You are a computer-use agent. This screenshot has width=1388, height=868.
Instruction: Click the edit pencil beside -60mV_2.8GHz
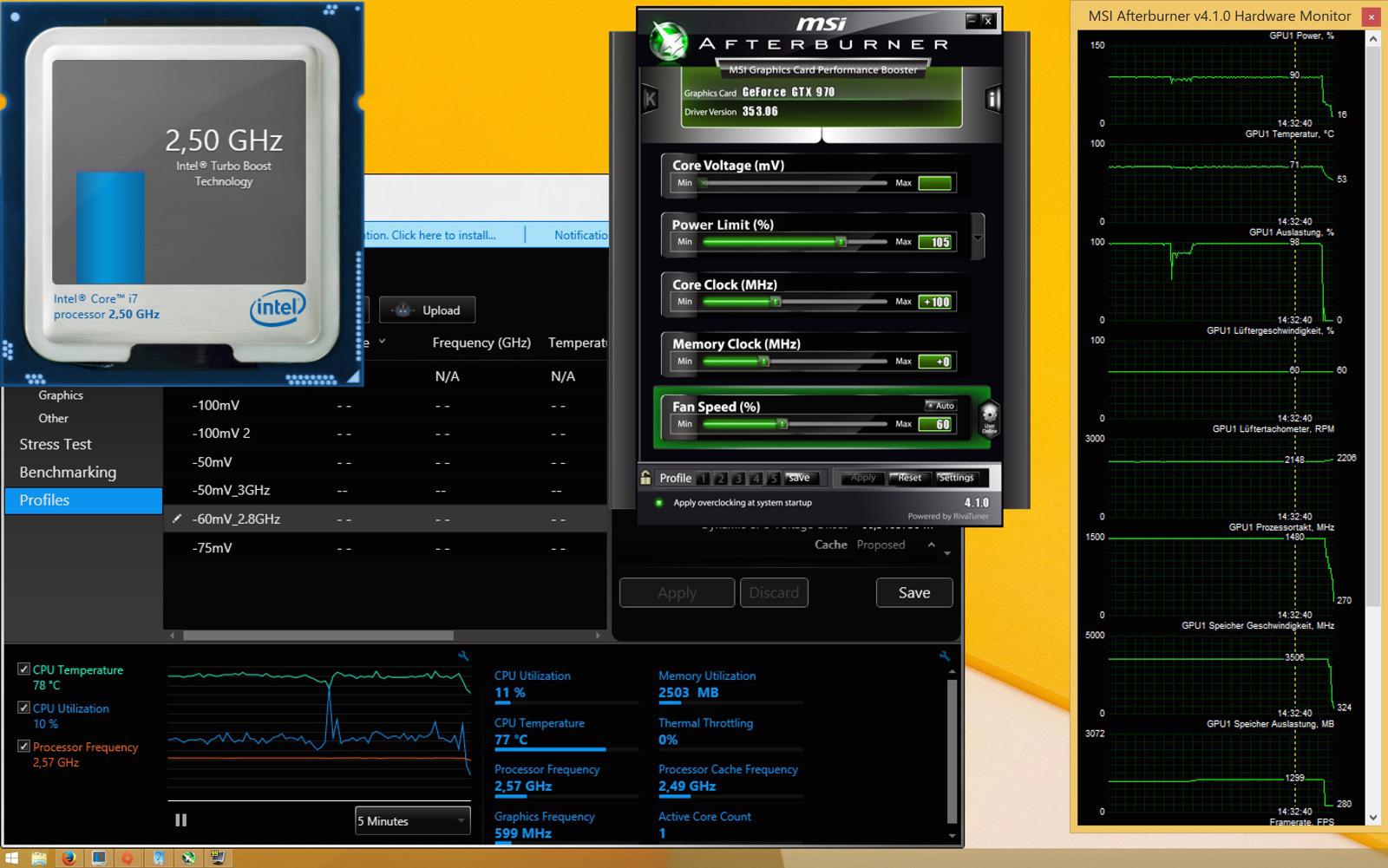(x=177, y=519)
